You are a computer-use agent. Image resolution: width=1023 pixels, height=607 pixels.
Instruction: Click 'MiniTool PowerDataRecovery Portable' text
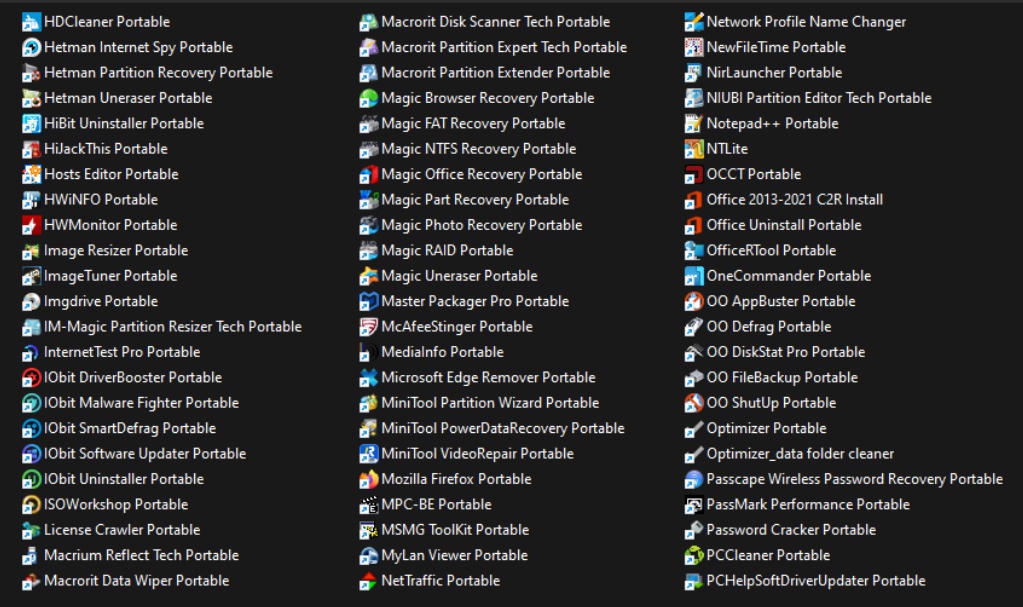(x=502, y=428)
